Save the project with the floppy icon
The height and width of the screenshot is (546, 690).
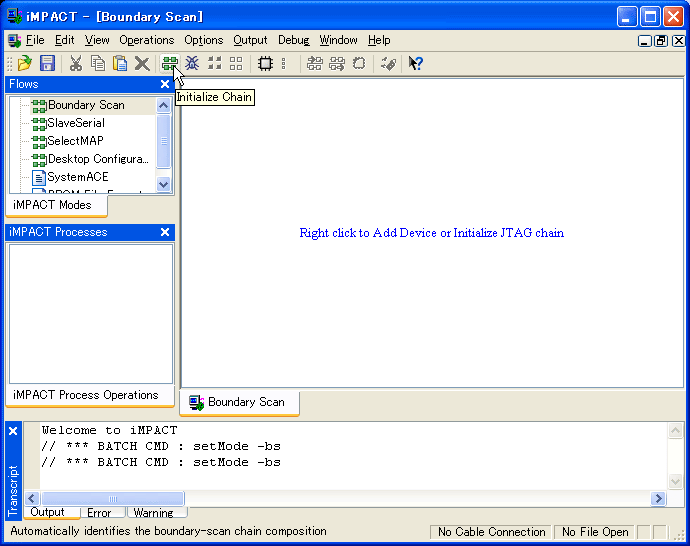pyautogui.click(x=47, y=63)
